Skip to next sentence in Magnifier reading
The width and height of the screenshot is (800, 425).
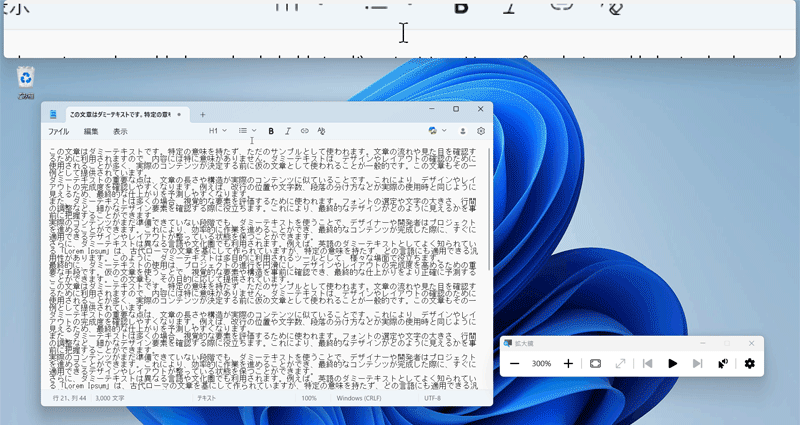(x=697, y=363)
